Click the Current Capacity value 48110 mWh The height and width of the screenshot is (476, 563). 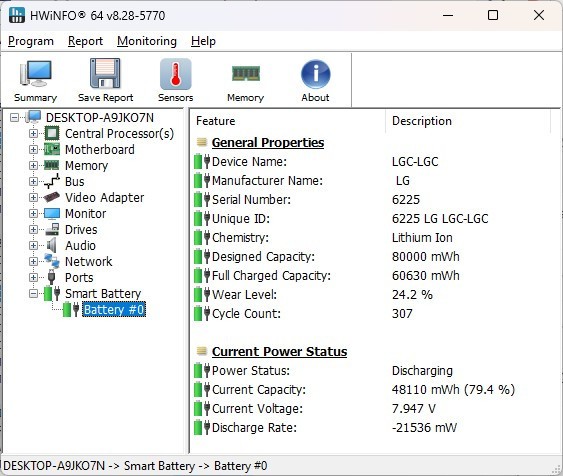(453, 389)
